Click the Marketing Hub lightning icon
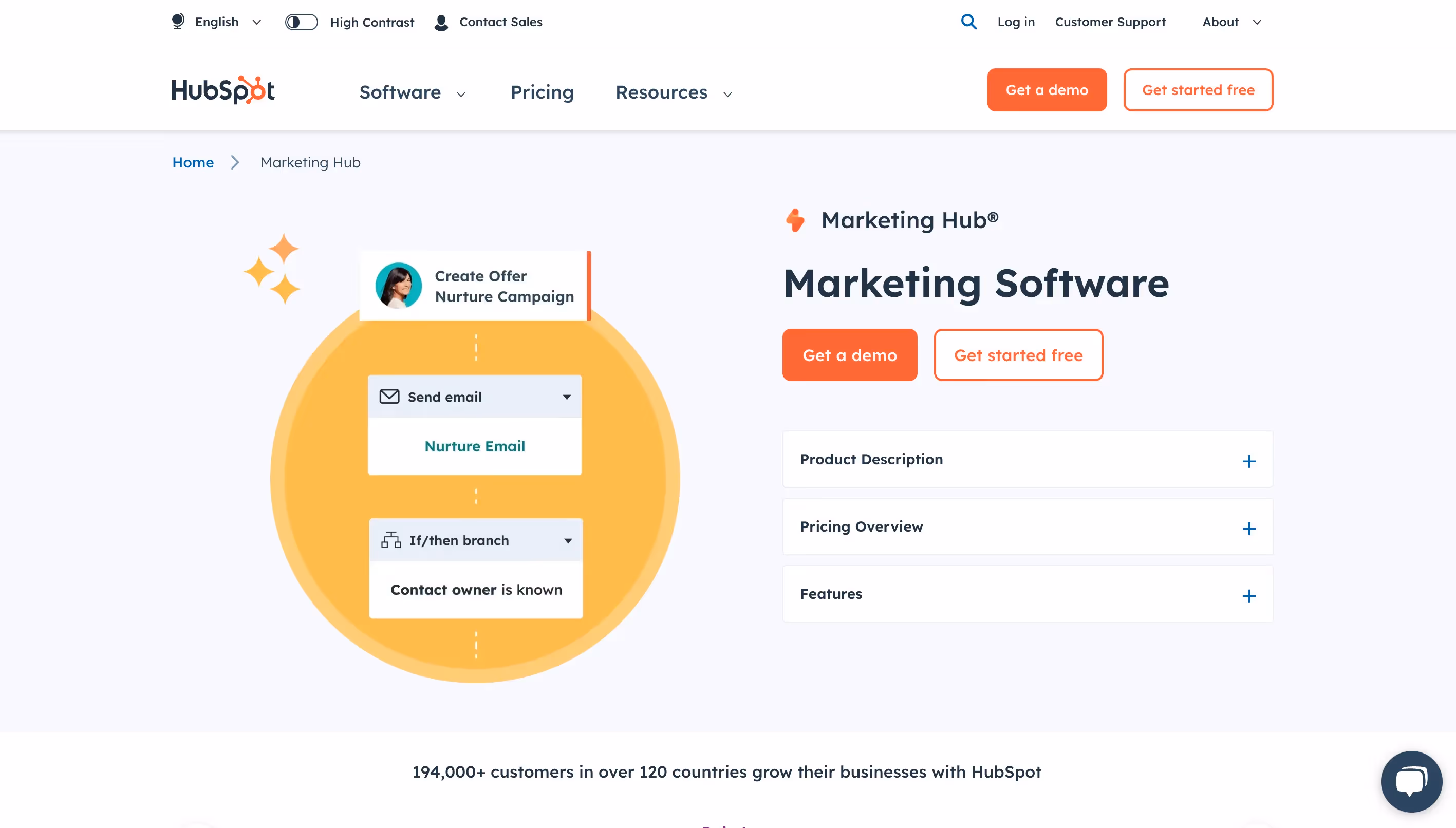1456x828 pixels. pyautogui.click(x=795, y=220)
